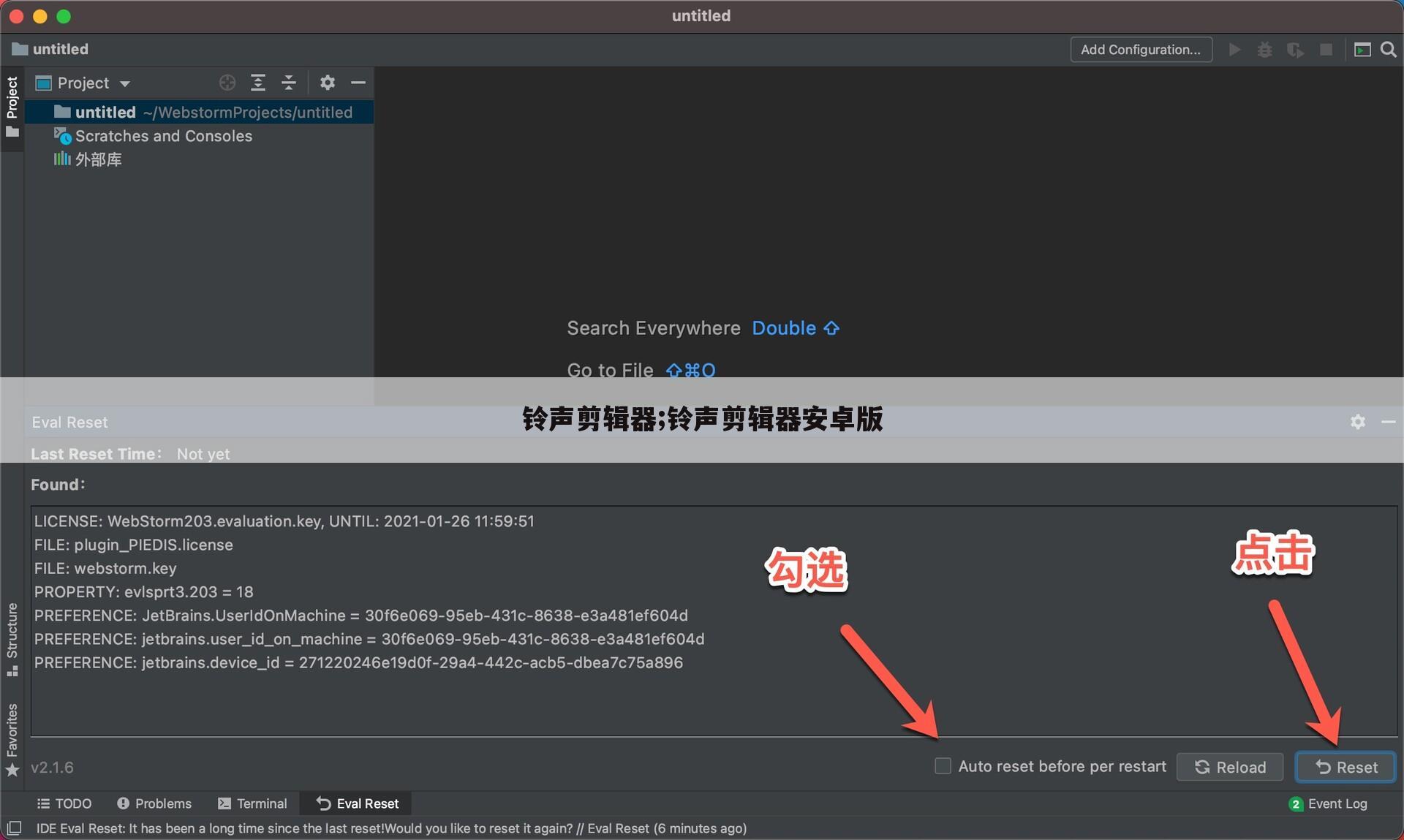The height and width of the screenshot is (840, 1404).
Task: Open the Favorites side tab
Action: (12, 739)
